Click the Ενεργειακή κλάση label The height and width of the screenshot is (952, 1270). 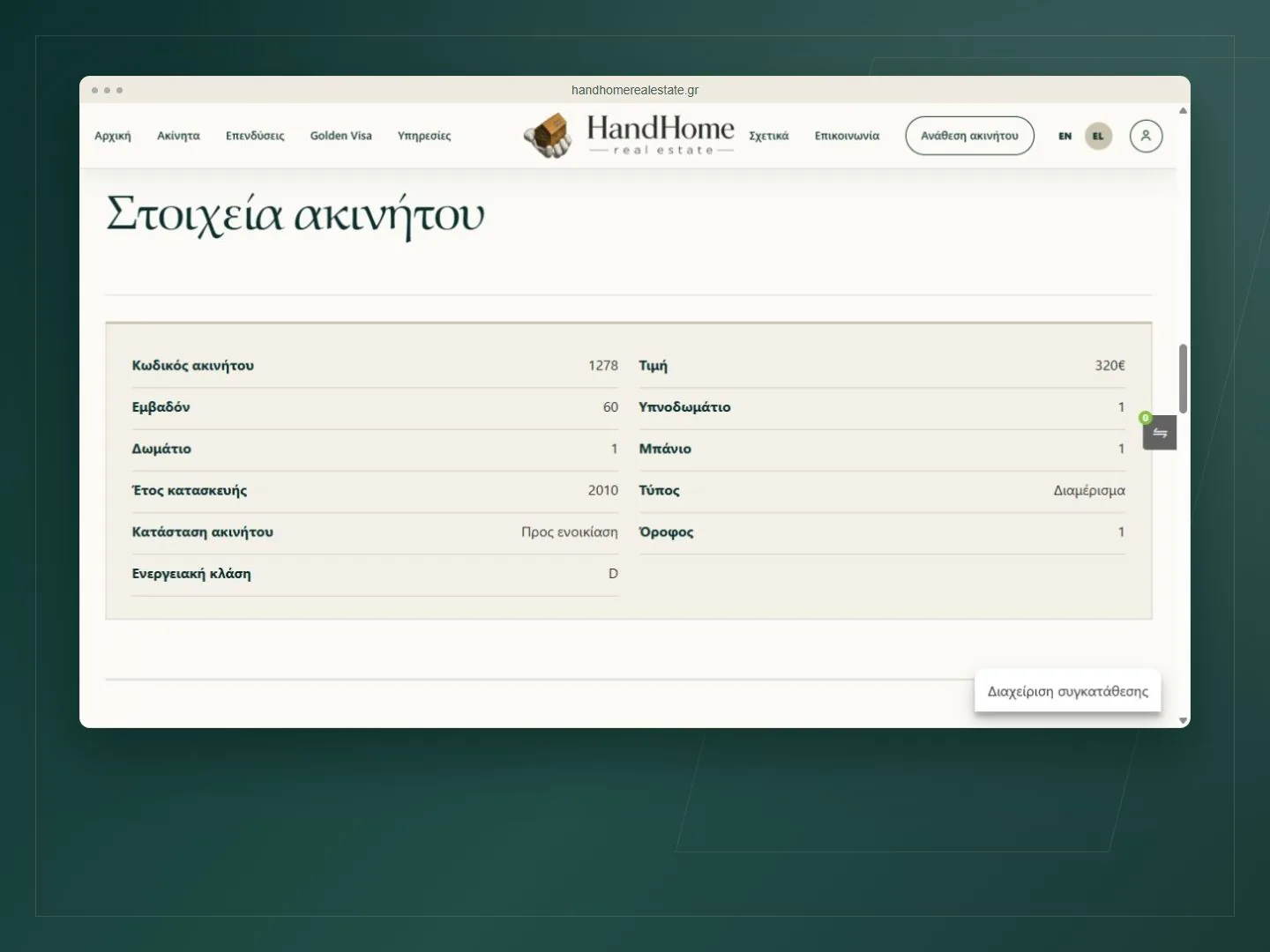tap(191, 574)
